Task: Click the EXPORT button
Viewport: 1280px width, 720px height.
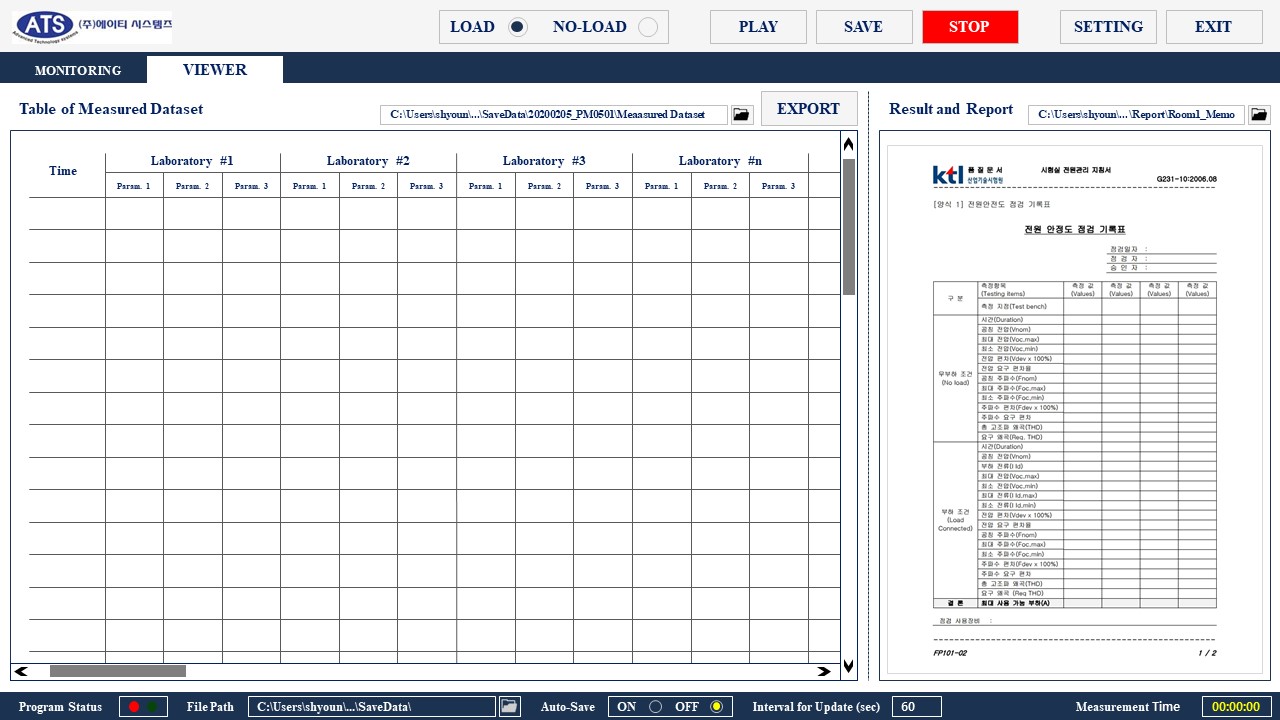Action: [809, 109]
